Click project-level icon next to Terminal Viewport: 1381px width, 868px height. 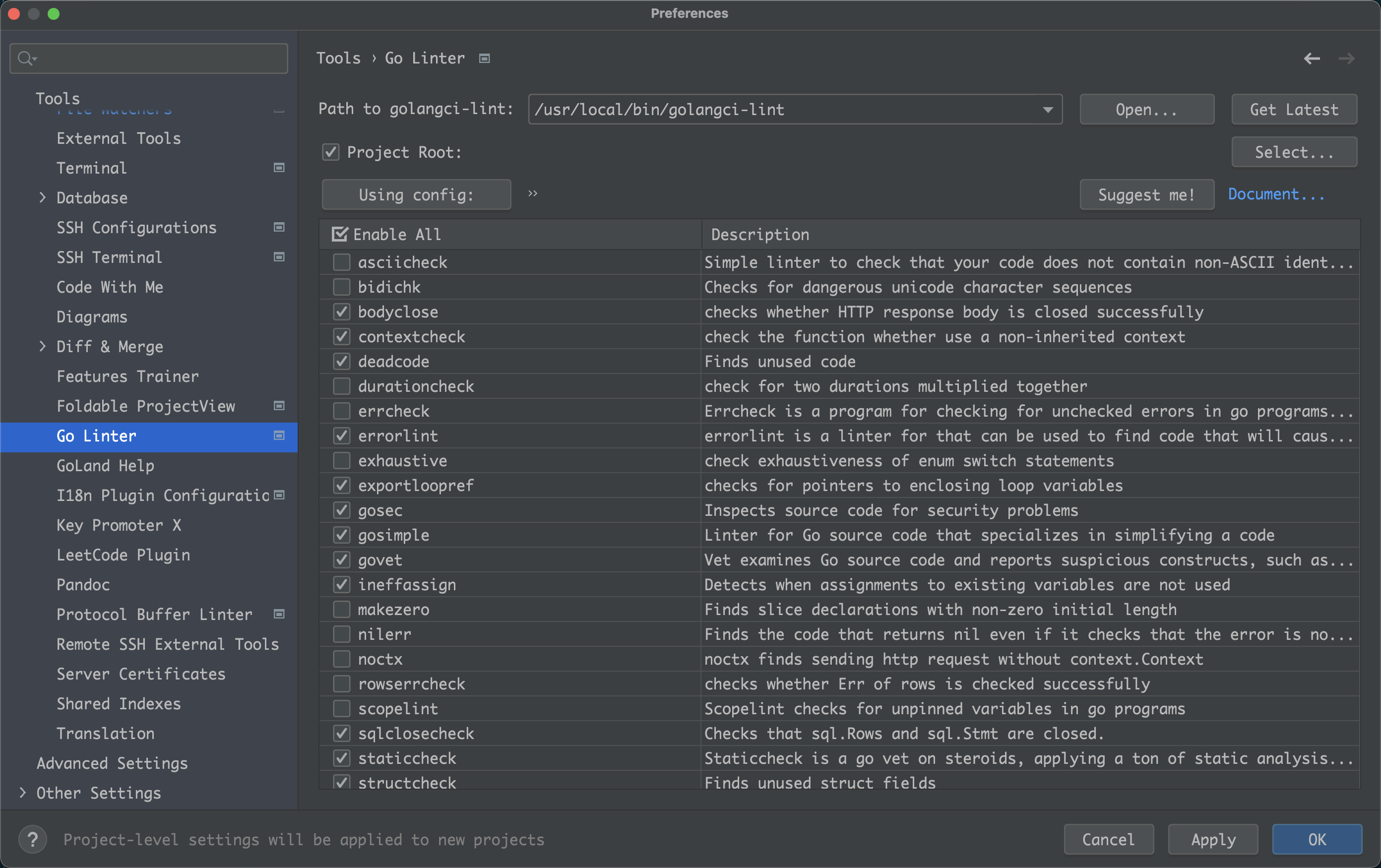pos(279,168)
